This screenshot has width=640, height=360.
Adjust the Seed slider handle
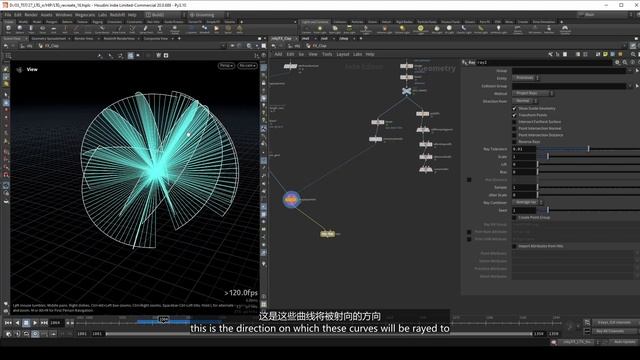548,210
